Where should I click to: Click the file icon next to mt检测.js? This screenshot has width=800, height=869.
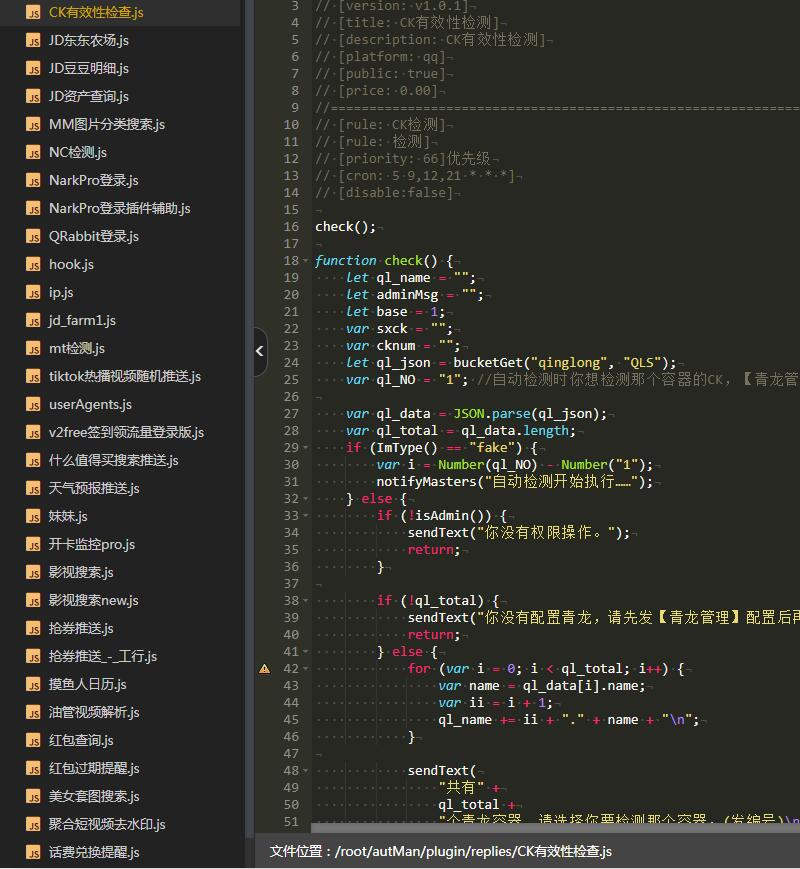click(32, 349)
